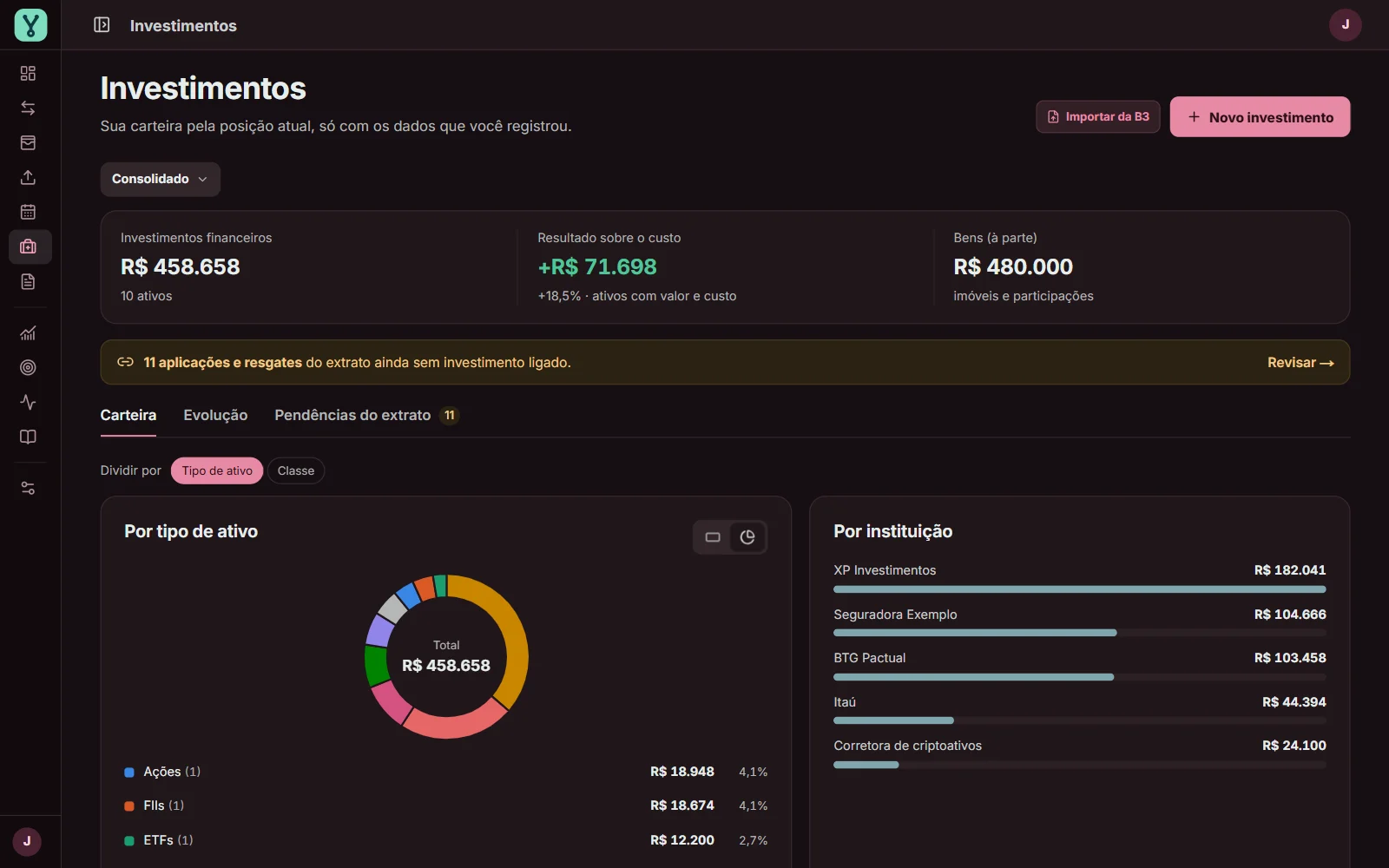Screen dimensions: 1389x868
Task: Open the archive box icon in sidebar
Action: click(x=28, y=143)
